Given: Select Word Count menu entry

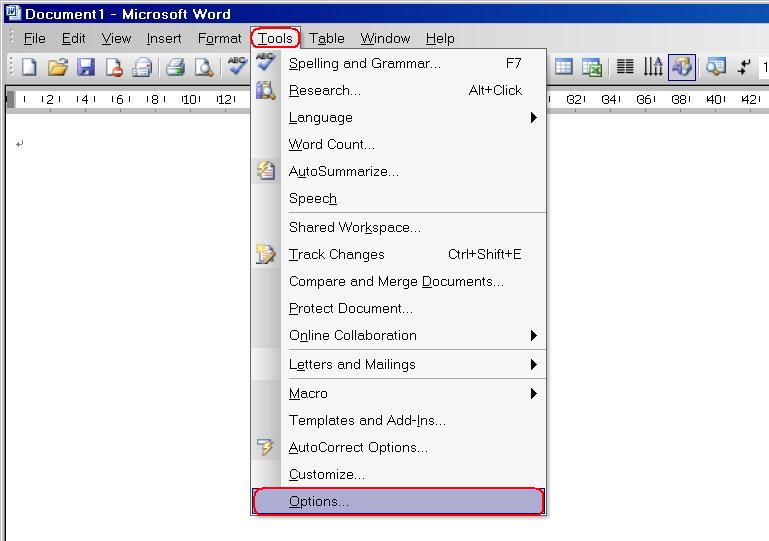Looking at the screenshot, I should 398,144.
